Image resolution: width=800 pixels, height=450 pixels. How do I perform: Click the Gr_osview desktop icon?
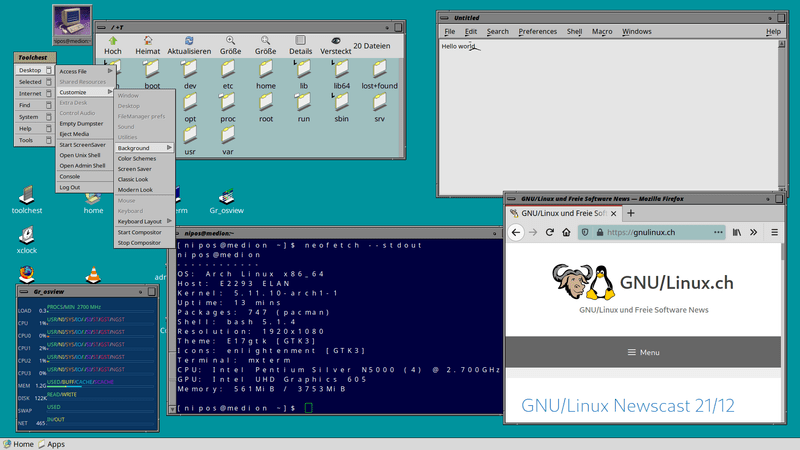pyautogui.click(x=227, y=202)
